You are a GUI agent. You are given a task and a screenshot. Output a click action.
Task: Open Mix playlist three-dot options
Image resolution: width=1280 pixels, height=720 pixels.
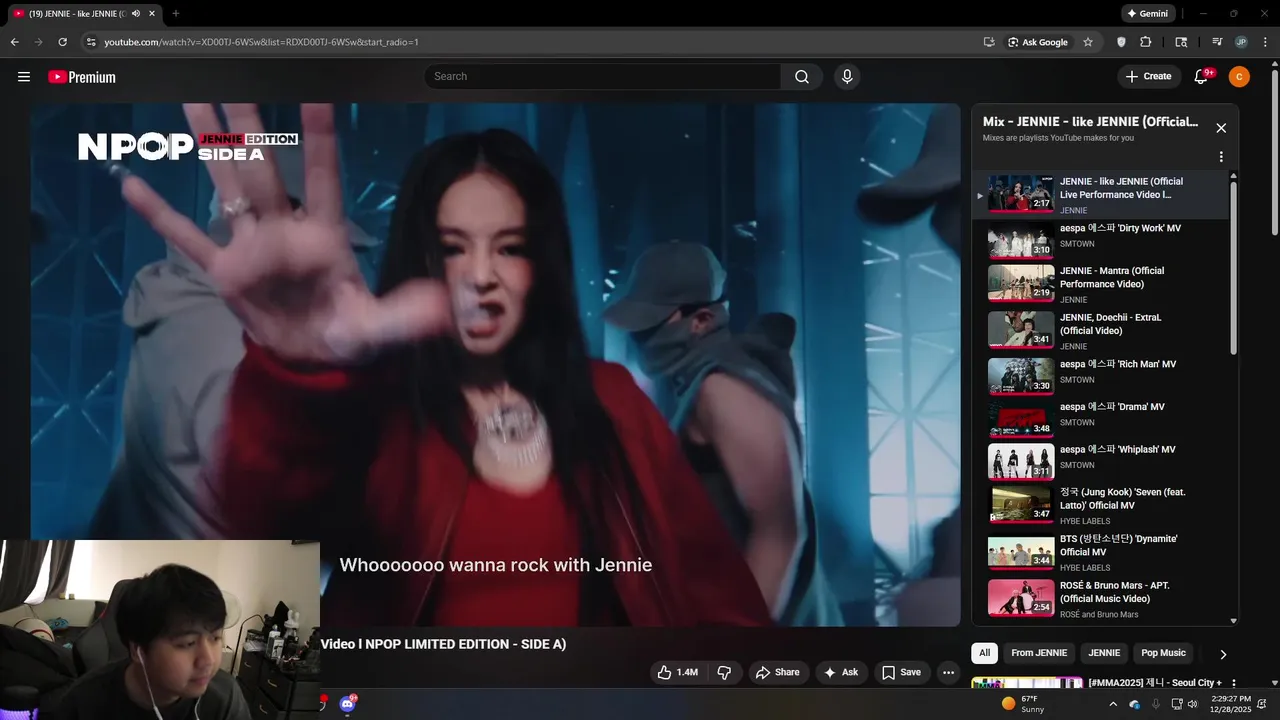click(1221, 157)
